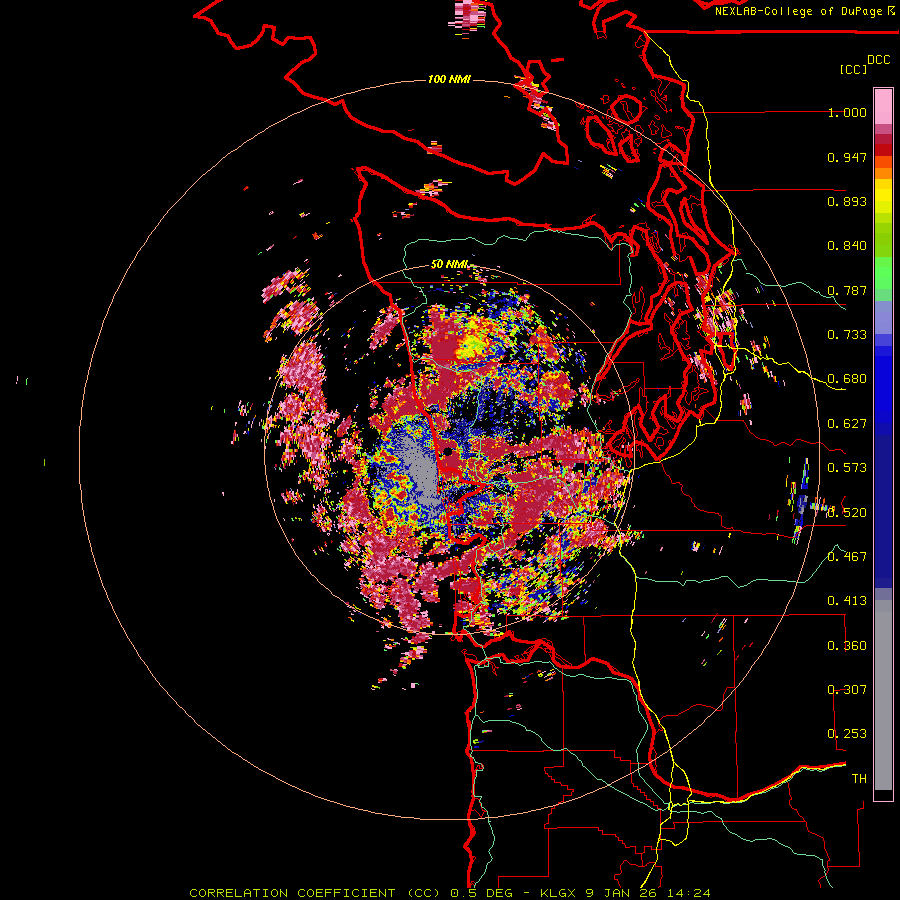Click the 0.253 scale value
The width and height of the screenshot is (900, 900).
tap(847, 734)
